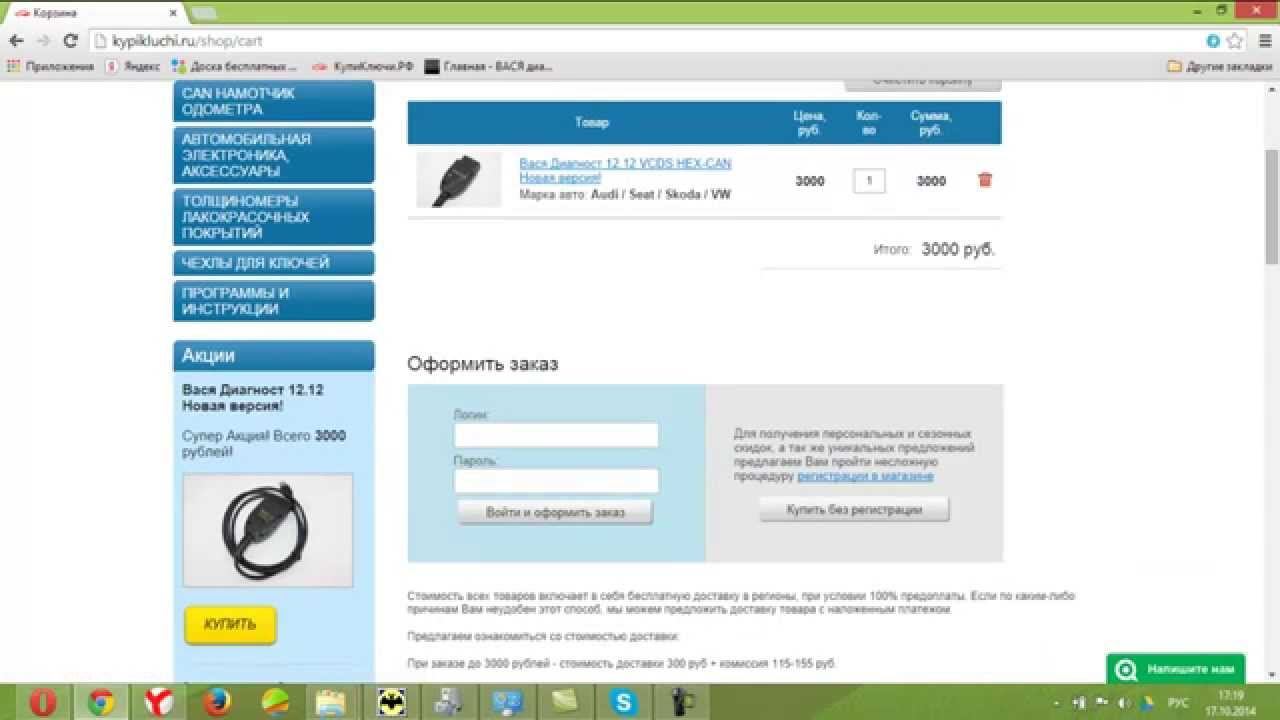Viewport: 1280px width, 720px height.
Task: Click the РУС language indicator
Action: [1178, 702]
